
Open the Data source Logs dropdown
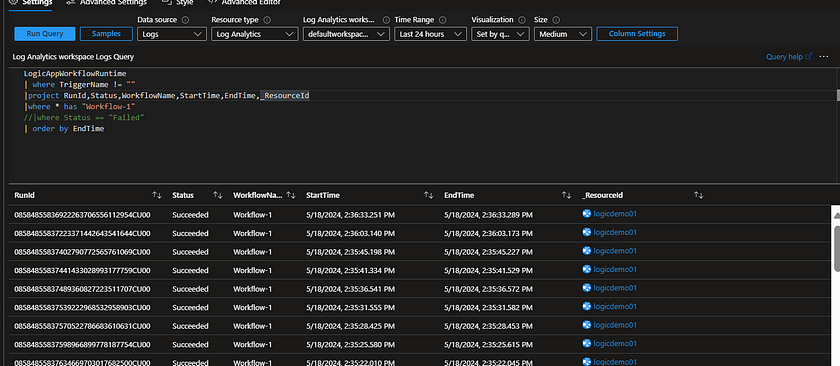172,34
